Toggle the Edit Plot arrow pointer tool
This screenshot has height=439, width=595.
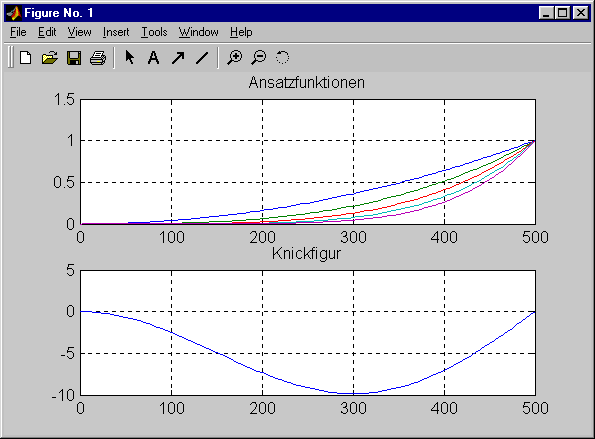(129, 58)
